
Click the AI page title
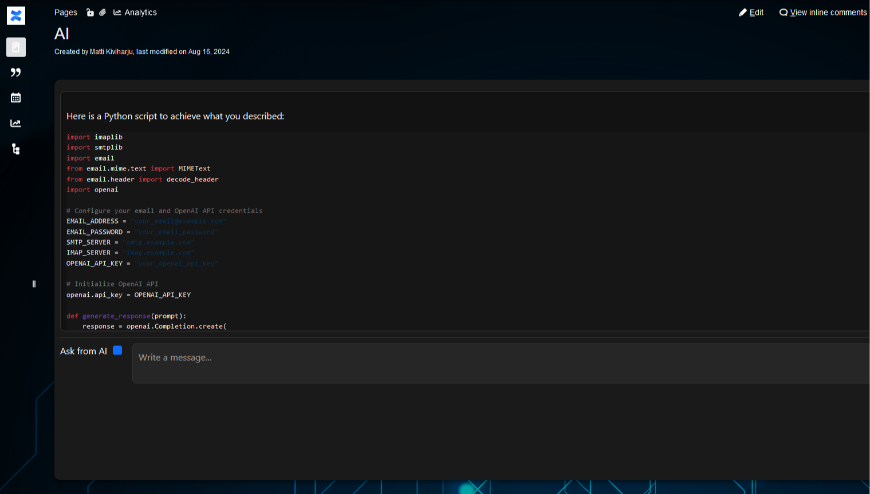coord(62,34)
